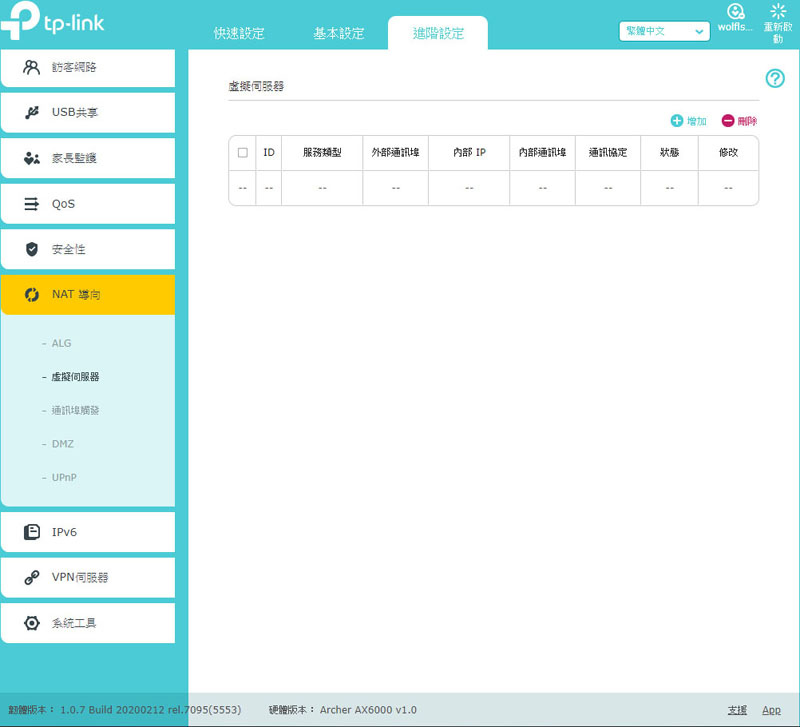Click the 安全性 shield icon
The height and width of the screenshot is (727, 800).
pos(32,249)
